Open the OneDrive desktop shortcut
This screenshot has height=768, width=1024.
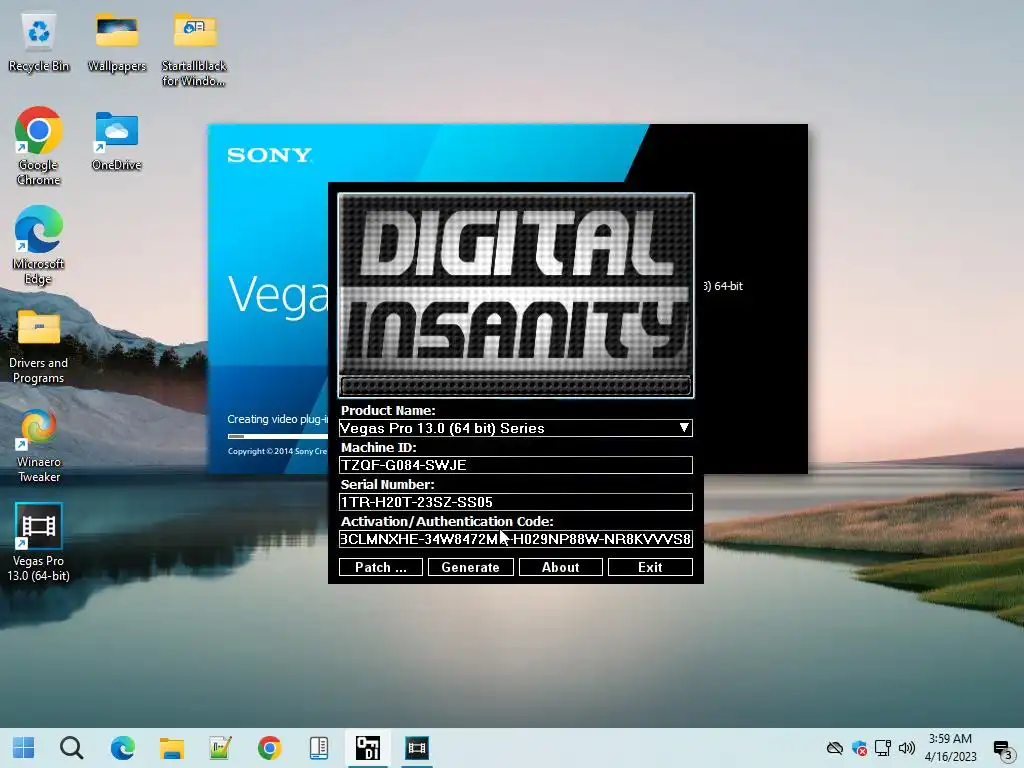point(117,140)
